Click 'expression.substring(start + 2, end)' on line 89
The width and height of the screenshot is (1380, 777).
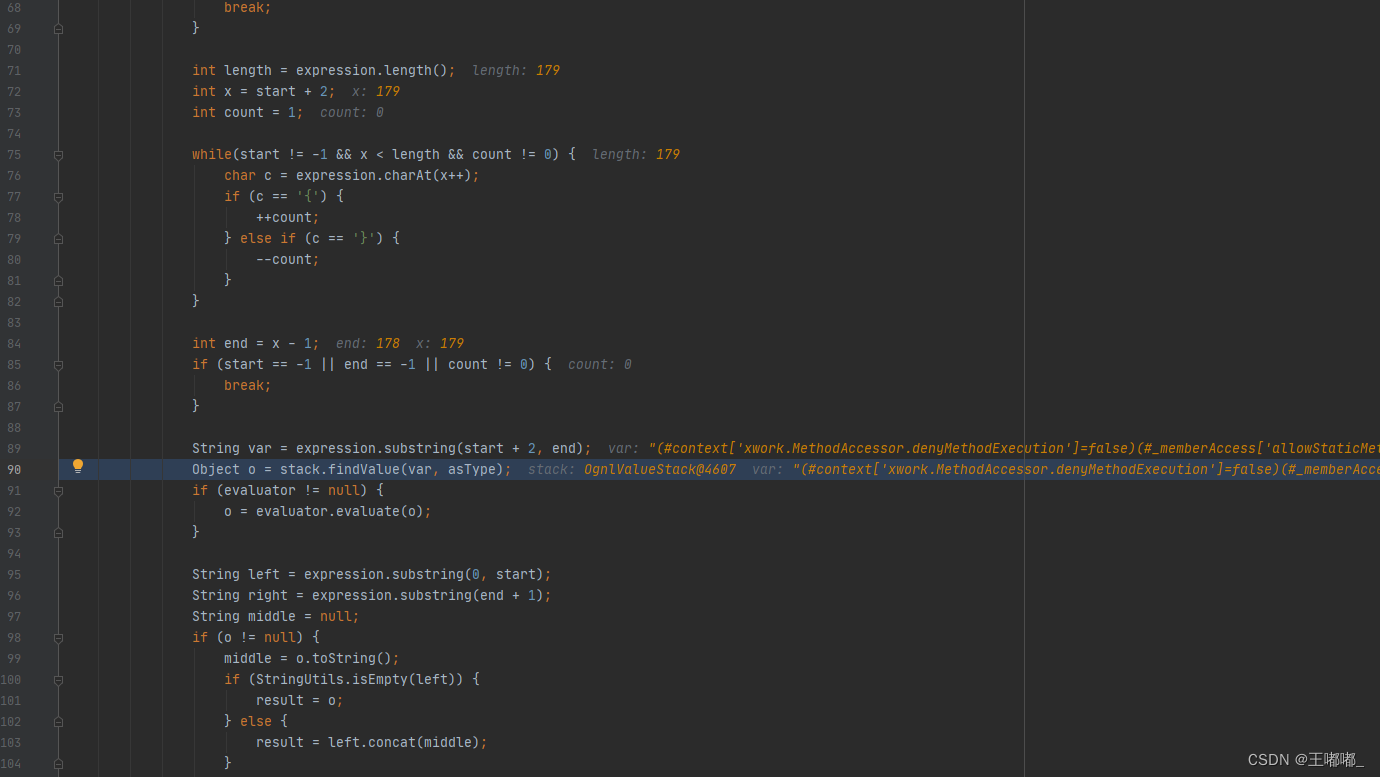coord(440,449)
